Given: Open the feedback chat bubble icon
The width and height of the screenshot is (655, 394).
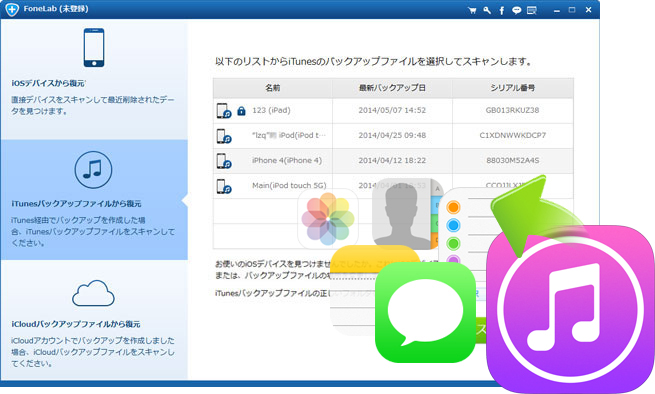Looking at the screenshot, I should (517, 10).
